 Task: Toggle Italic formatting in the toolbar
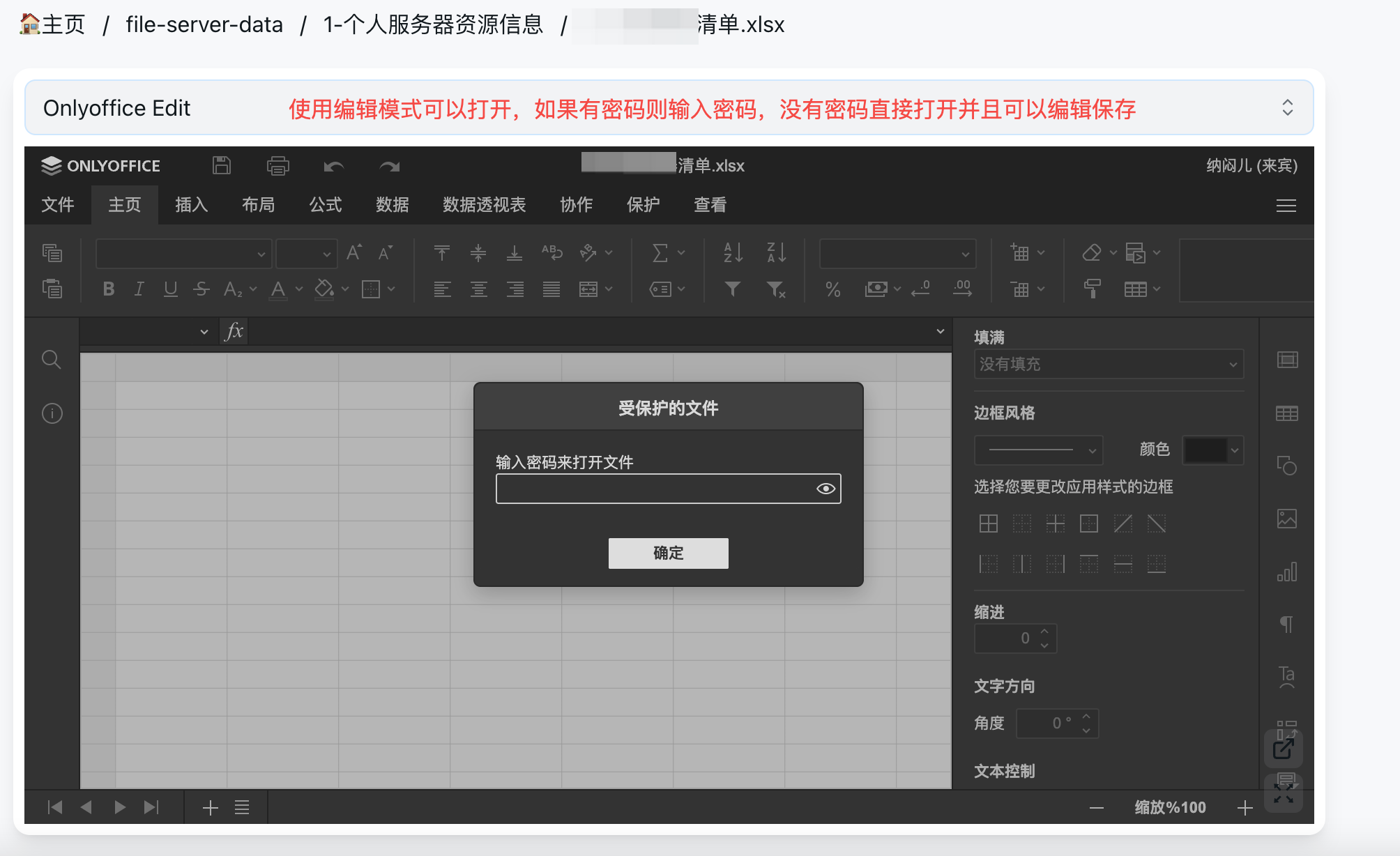point(139,289)
